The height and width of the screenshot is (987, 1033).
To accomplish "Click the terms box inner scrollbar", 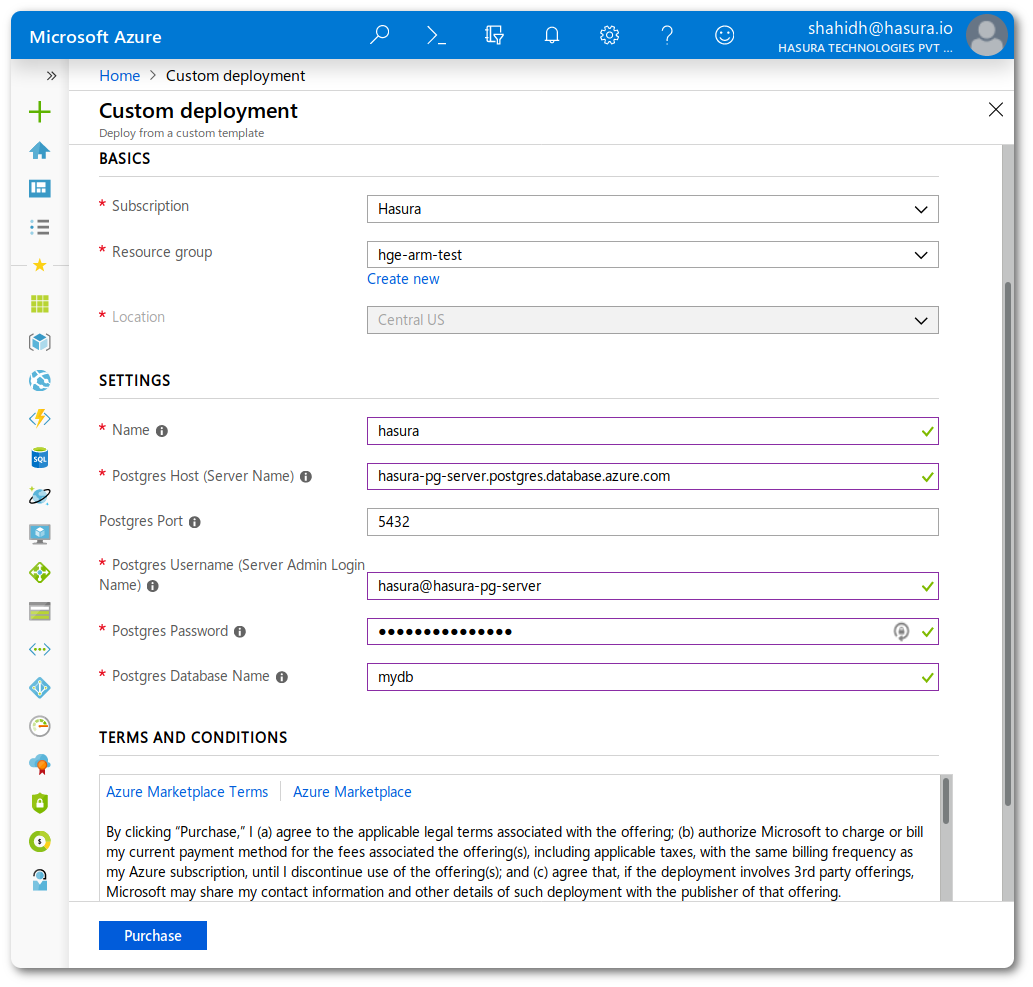I will 946,801.
